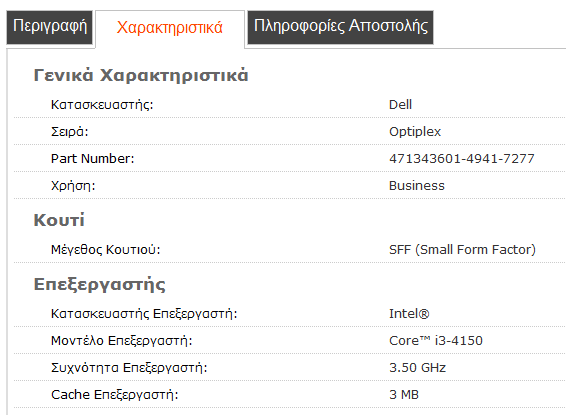This screenshot has height=415, width=566.
Task: Select the Business usage value
Action: tap(417, 185)
